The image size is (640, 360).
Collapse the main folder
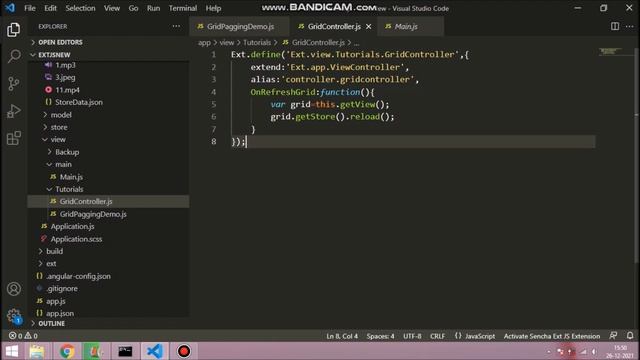point(63,164)
